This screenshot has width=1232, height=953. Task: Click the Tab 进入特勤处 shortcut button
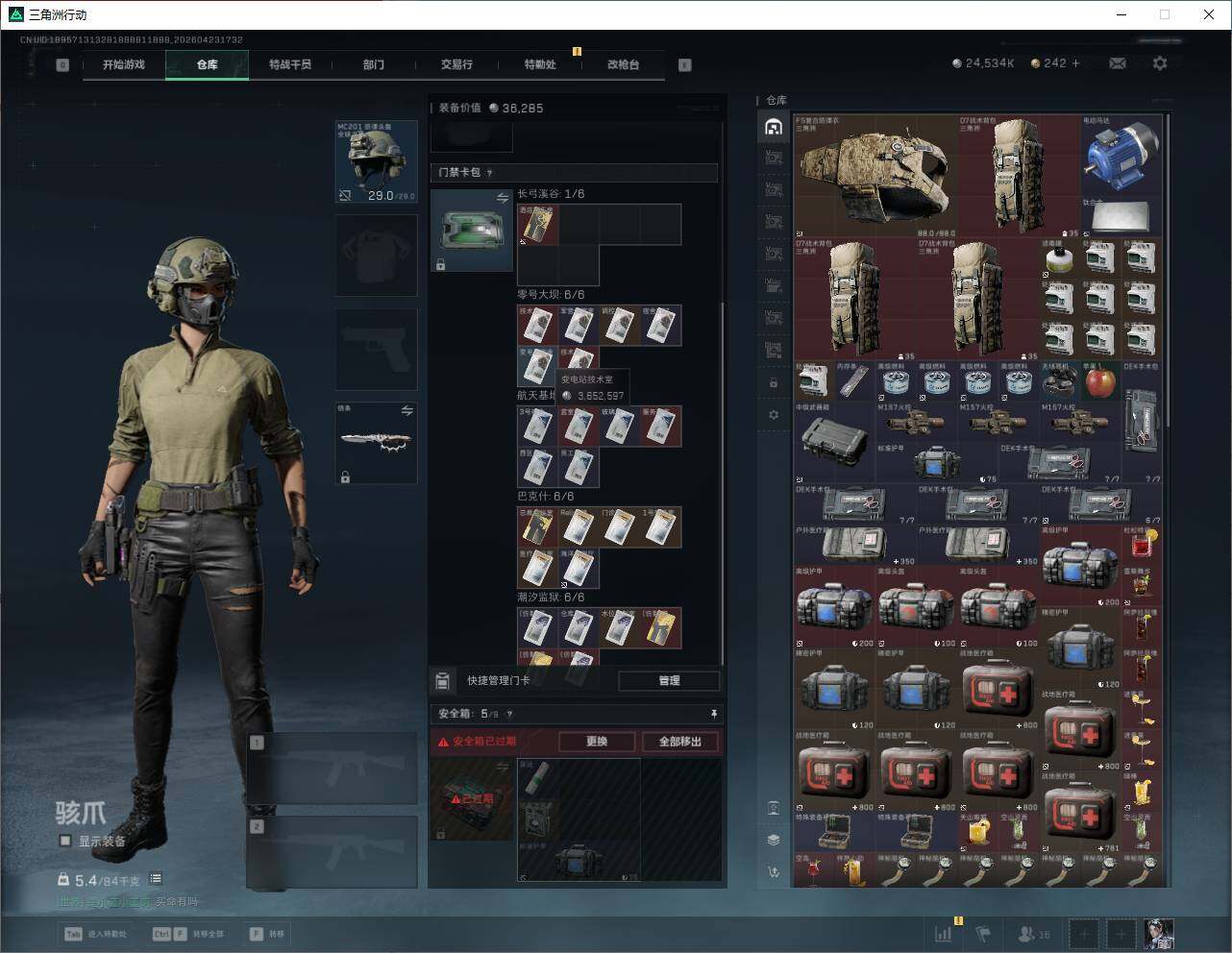[95, 933]
